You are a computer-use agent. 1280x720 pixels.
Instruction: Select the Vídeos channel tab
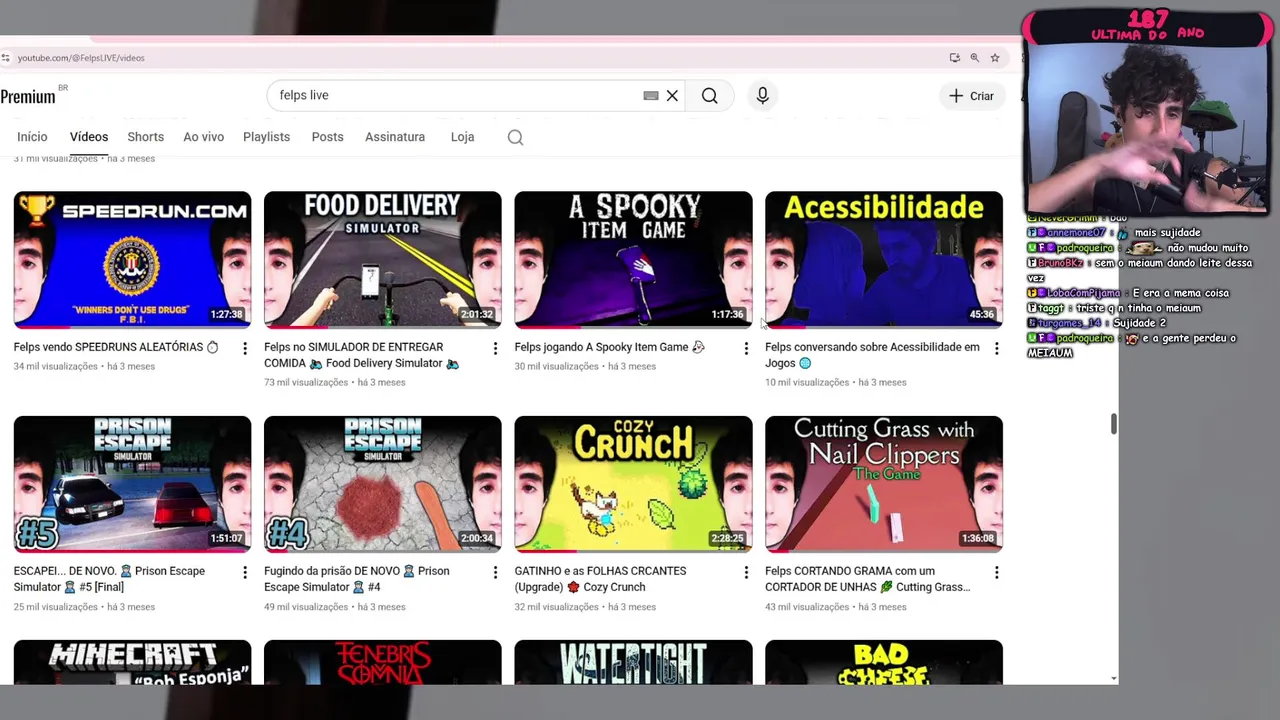click(x=89, y=137)
